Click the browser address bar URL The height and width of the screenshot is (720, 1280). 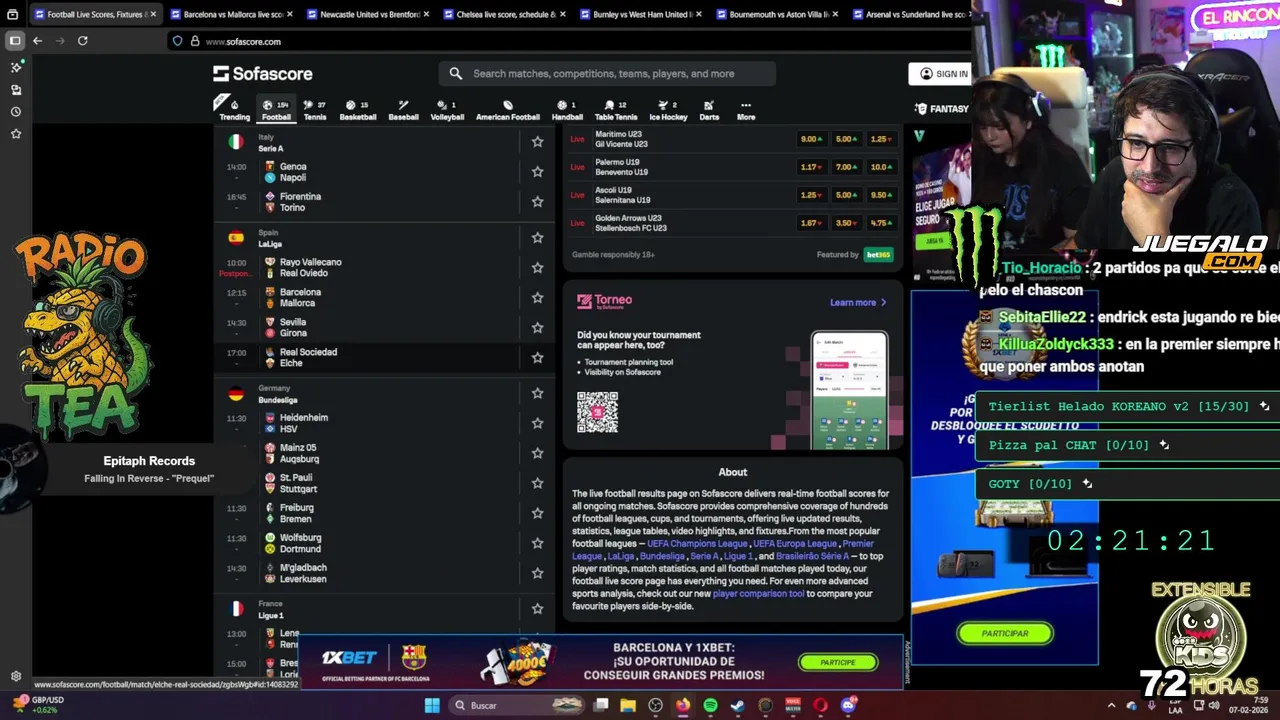click(x=243, y=41)
